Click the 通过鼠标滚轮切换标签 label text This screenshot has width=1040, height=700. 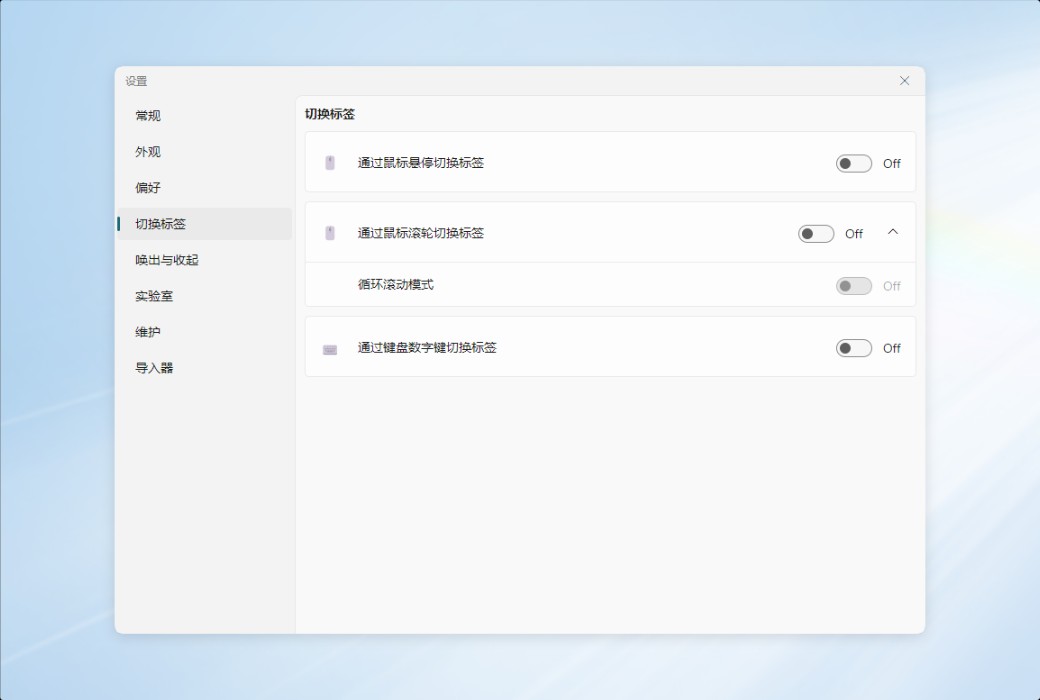click(421, 233)
